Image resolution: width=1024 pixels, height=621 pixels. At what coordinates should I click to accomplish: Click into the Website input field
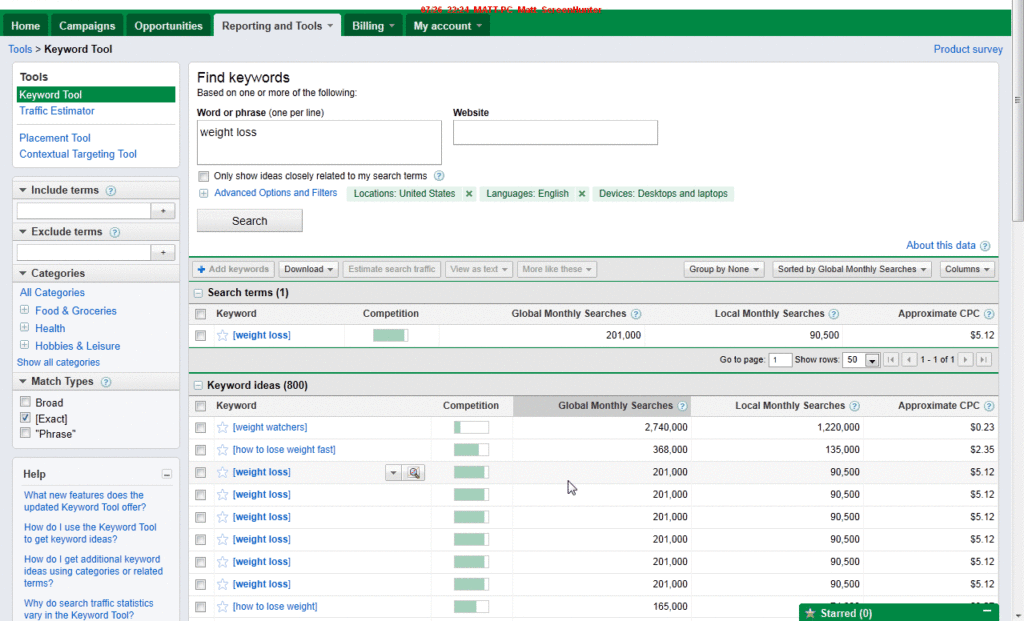pyautogui.click(x=555, y=133)
